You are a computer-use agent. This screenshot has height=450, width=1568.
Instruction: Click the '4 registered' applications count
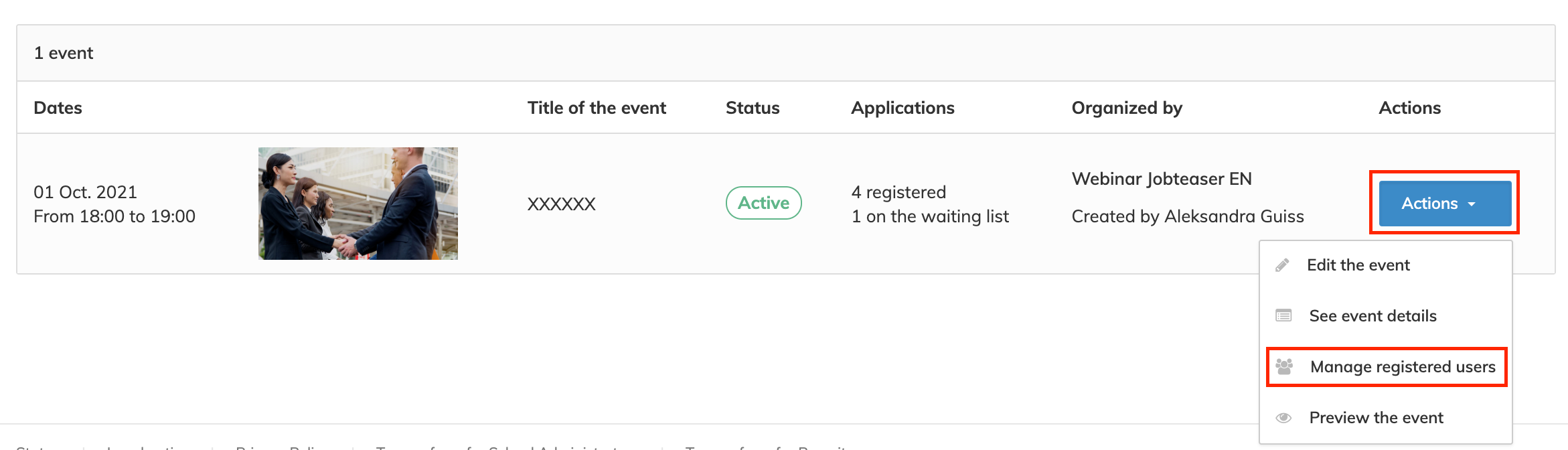[898, 192]
